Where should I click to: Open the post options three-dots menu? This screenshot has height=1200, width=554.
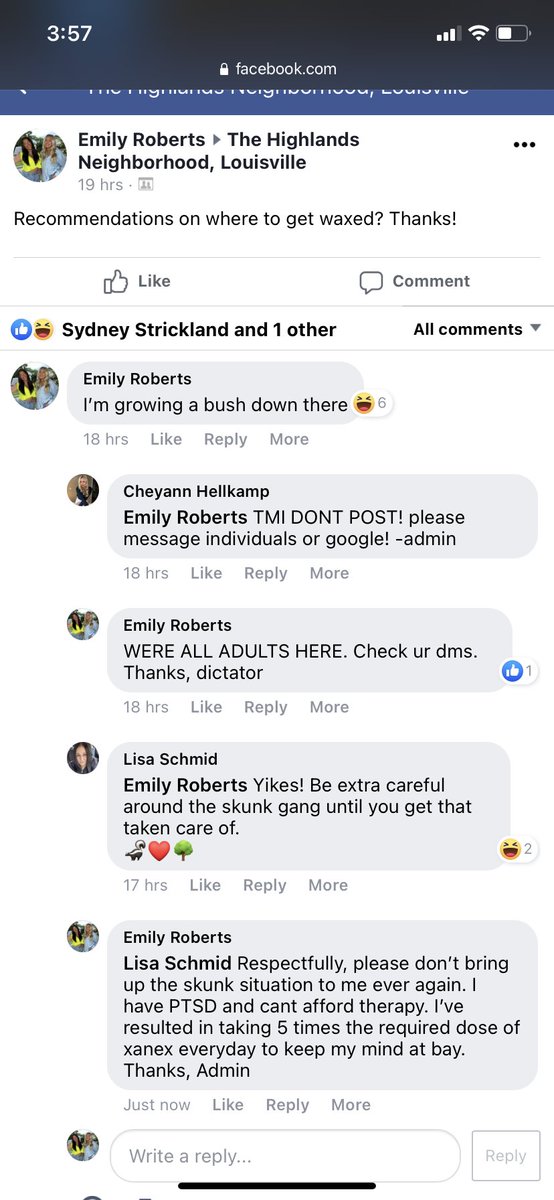coord(524,145)
